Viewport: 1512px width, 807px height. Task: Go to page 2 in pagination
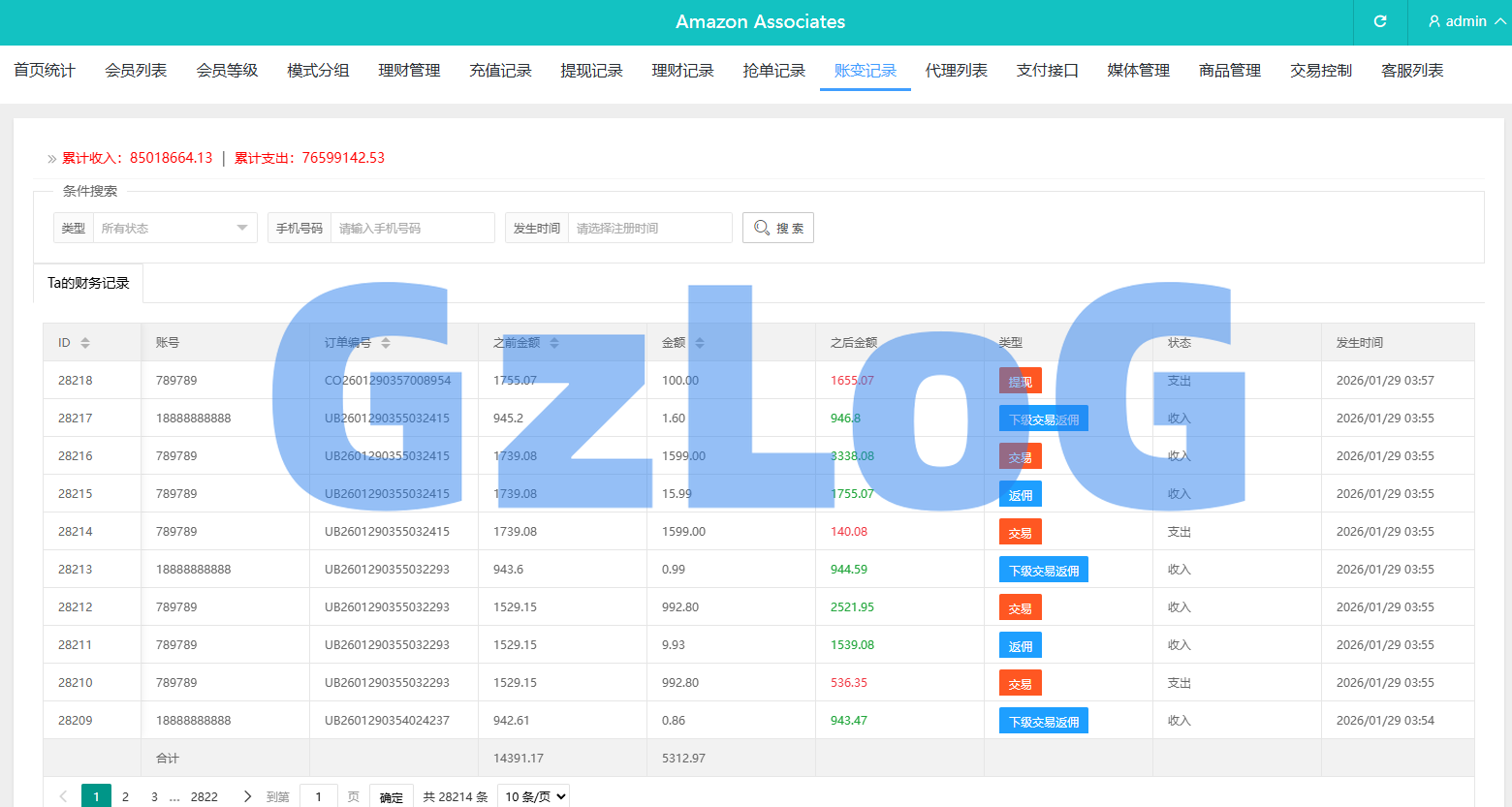[x=125, y=796]
